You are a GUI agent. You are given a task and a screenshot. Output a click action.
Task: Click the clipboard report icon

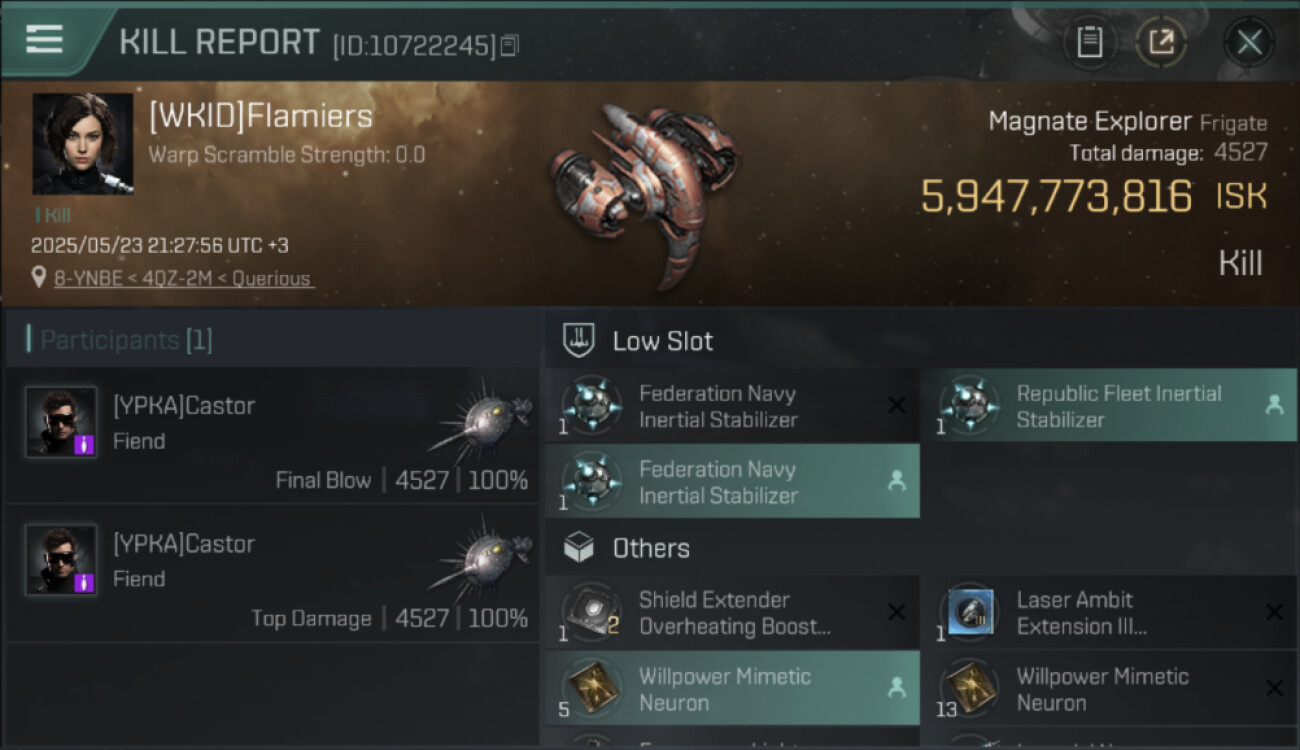(x=1089, y=42)
